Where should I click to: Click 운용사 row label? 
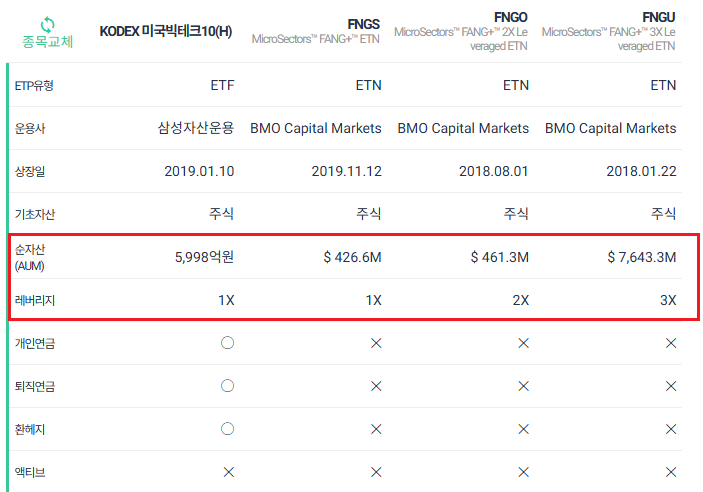click(30, 128)
